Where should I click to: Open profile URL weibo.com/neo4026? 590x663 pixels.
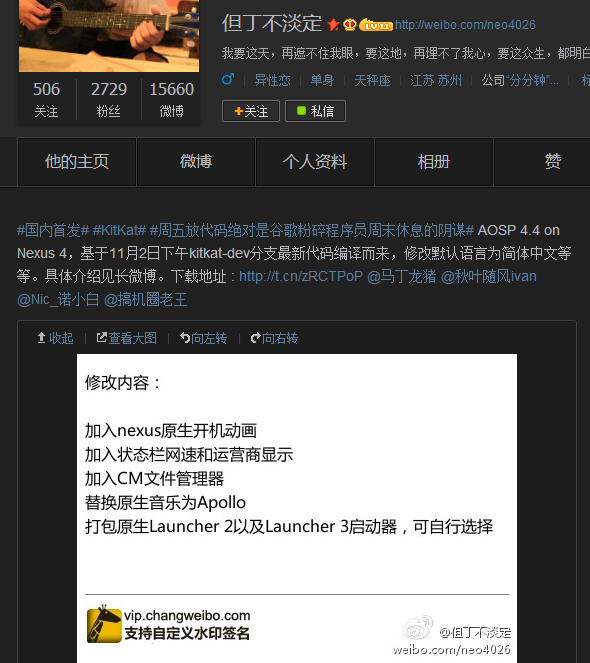[465, 25]
